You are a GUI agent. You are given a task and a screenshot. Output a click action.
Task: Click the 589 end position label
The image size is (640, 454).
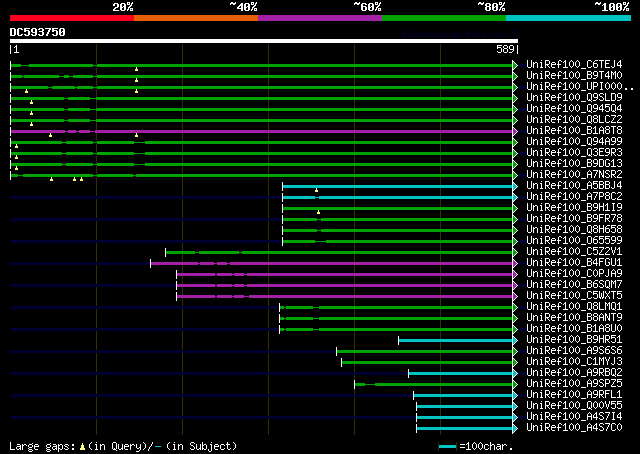coord(505,49)
